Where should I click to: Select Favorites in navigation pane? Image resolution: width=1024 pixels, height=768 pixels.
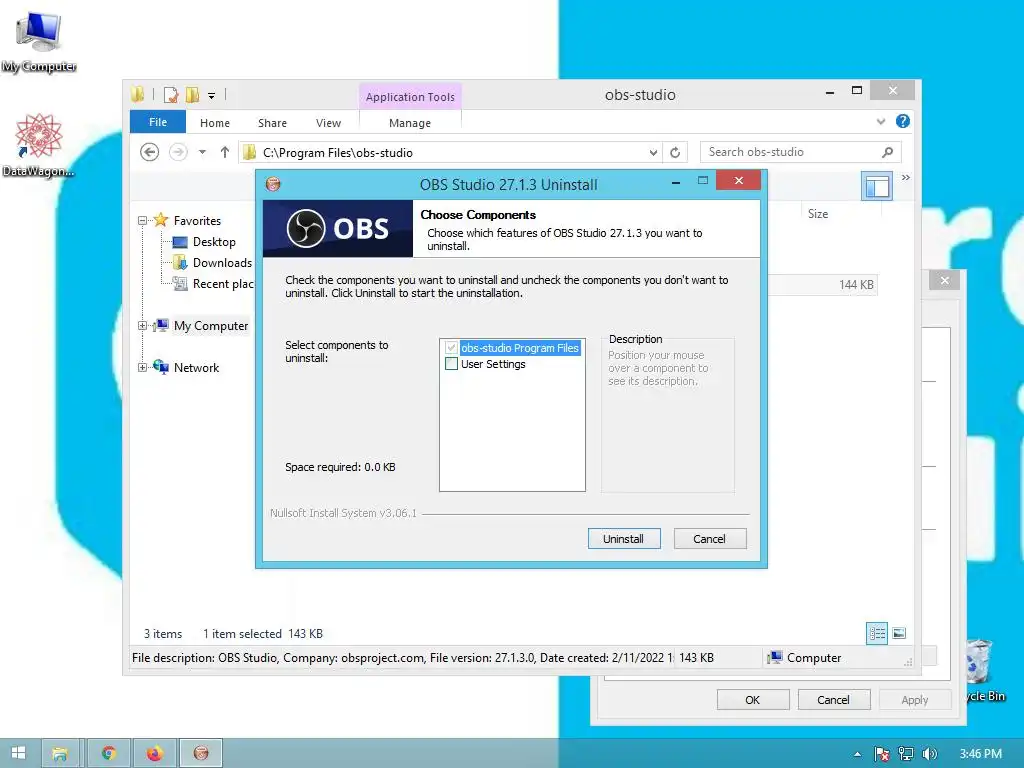(x=197, y=221)
